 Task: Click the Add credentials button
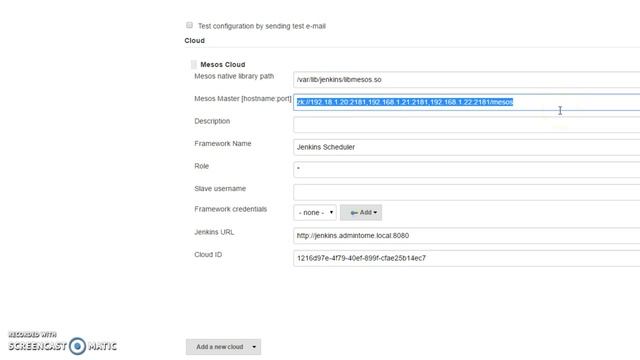[x=361, y=213]
